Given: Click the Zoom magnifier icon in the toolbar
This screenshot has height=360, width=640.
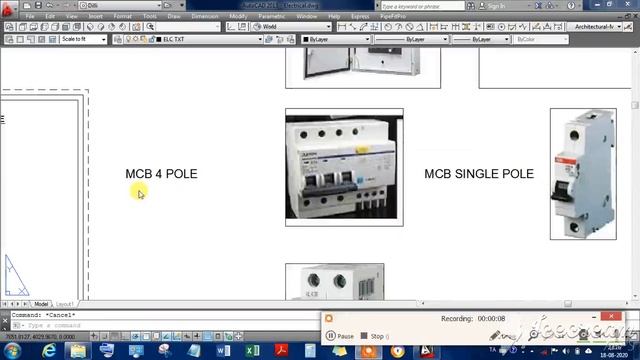Looking at the screenshot, I should click(150, 27).
